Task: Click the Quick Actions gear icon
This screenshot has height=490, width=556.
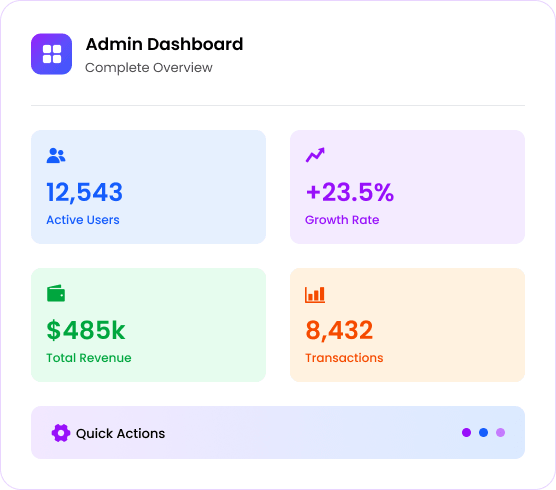Action: coord(61,433)
